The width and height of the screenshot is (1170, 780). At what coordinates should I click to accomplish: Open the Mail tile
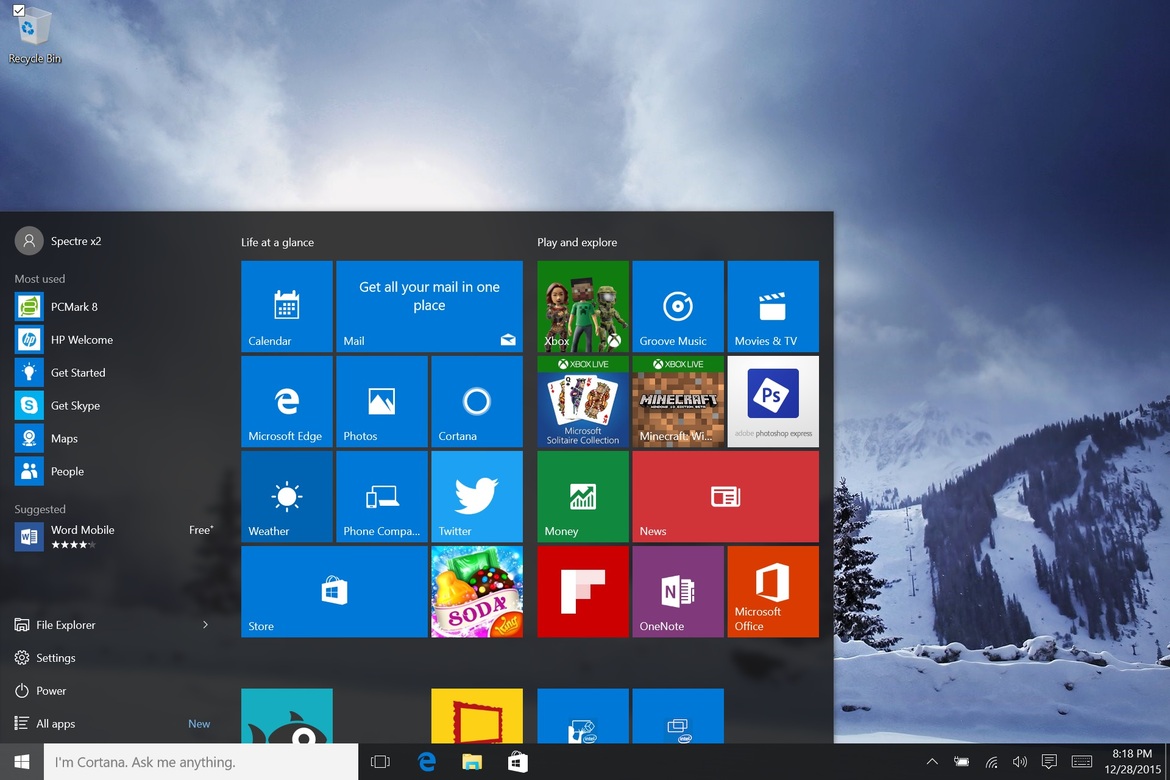point(429,306)
